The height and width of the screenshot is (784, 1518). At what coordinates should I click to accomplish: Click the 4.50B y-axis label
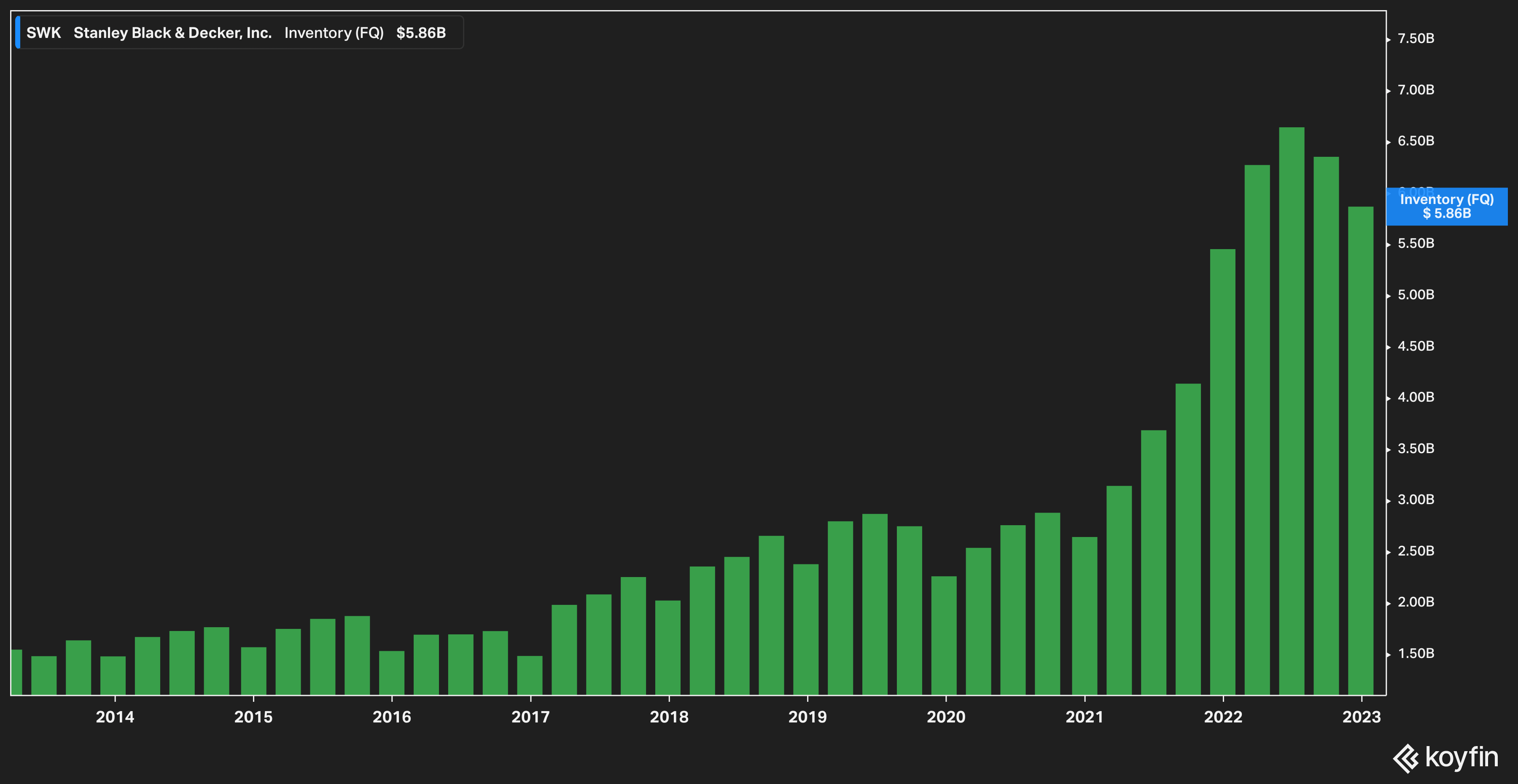1416,346
